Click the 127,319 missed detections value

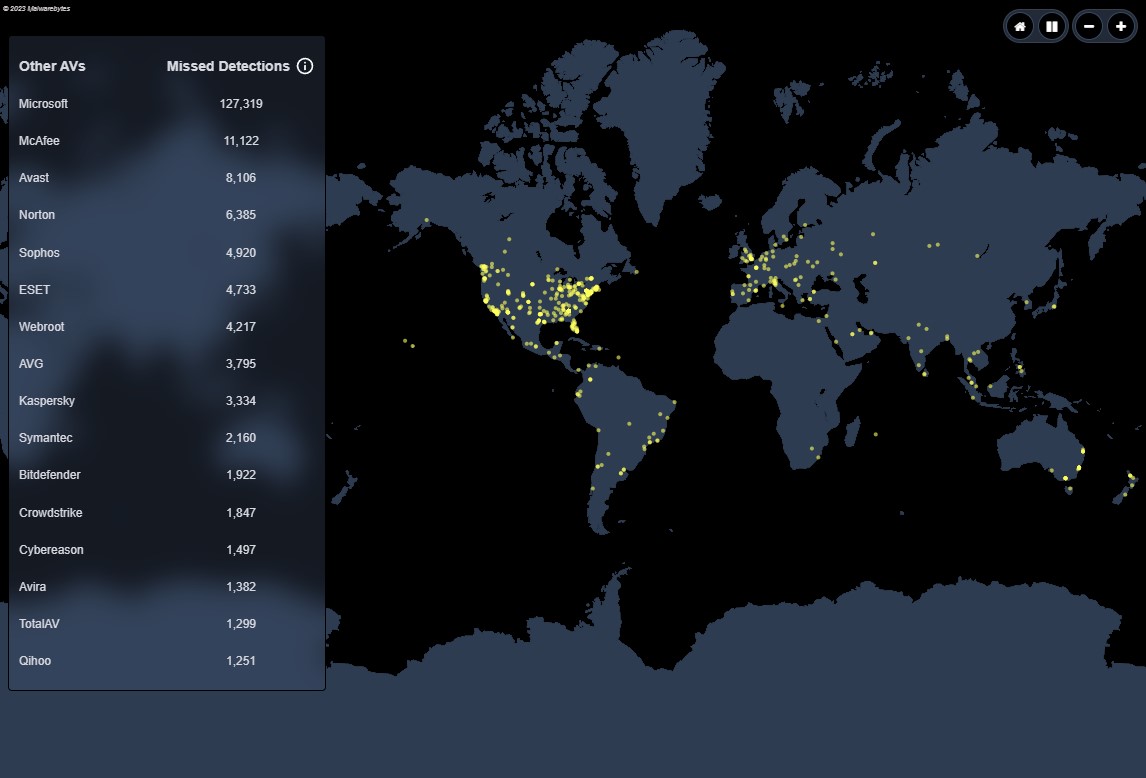pyautogui.click(x=241, y=104)
